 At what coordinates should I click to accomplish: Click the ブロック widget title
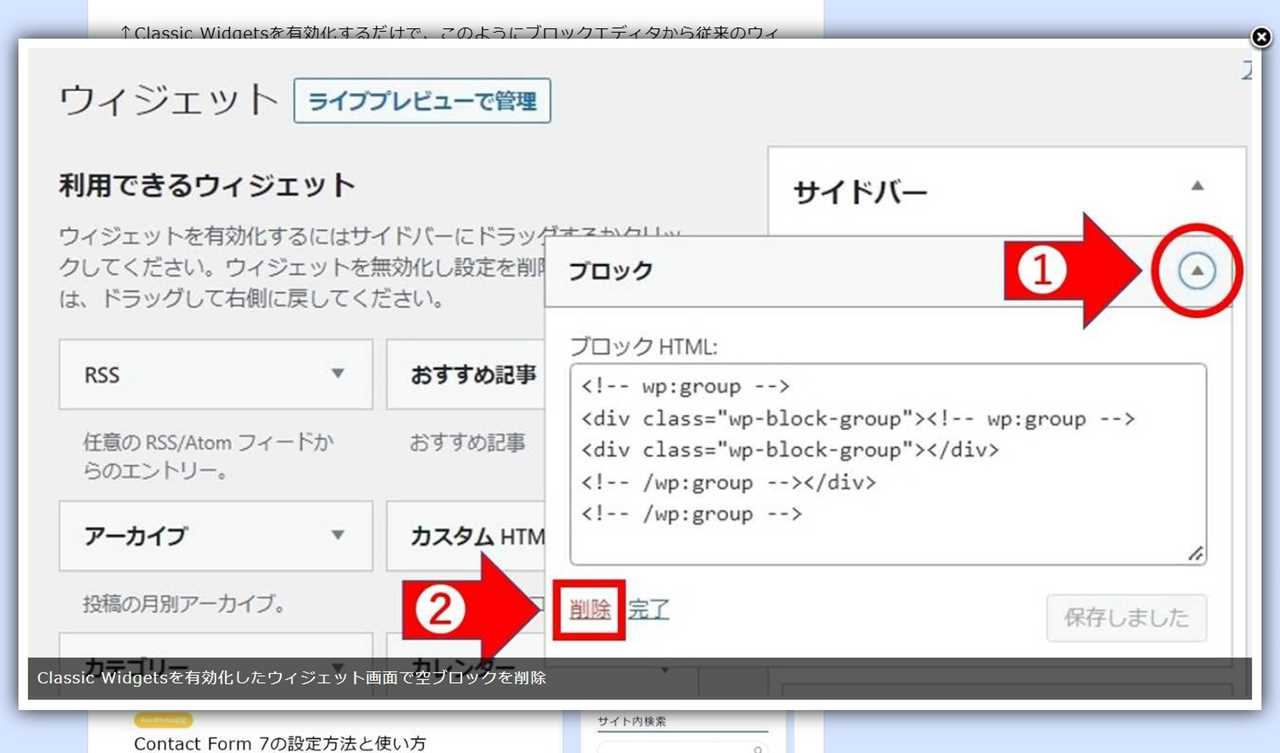point(610,271)
